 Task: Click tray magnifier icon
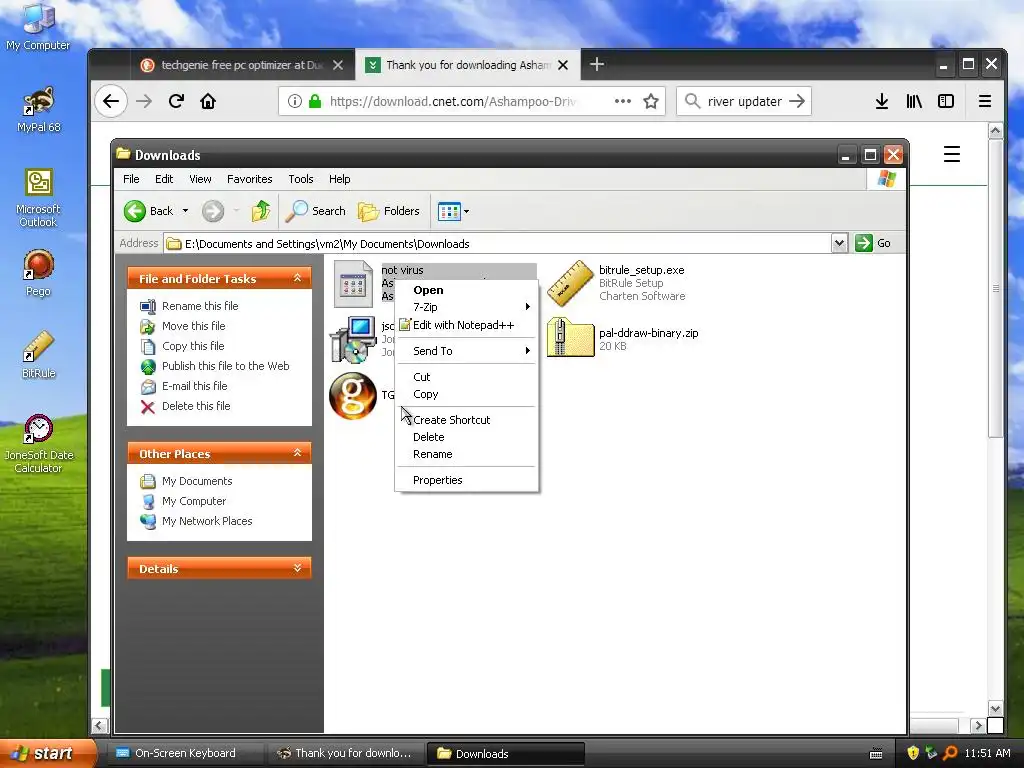950,753
